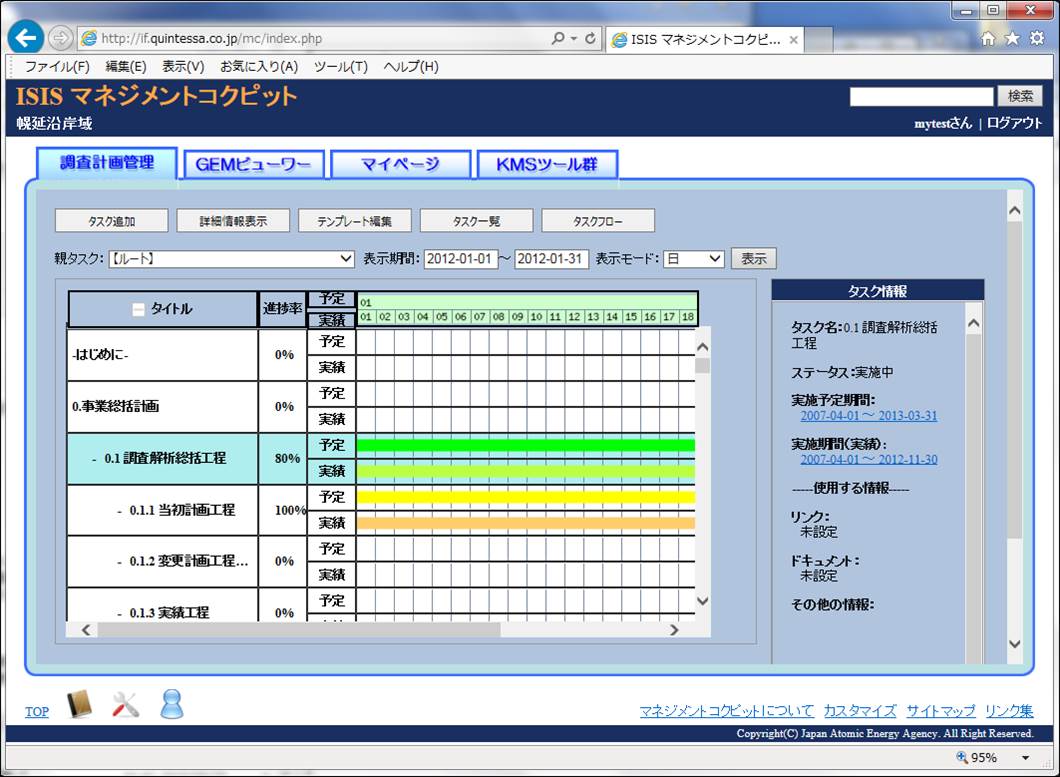Switch to the マイページ tab
The width and height of the screenshot is (1060, 777).
point(400,164)
